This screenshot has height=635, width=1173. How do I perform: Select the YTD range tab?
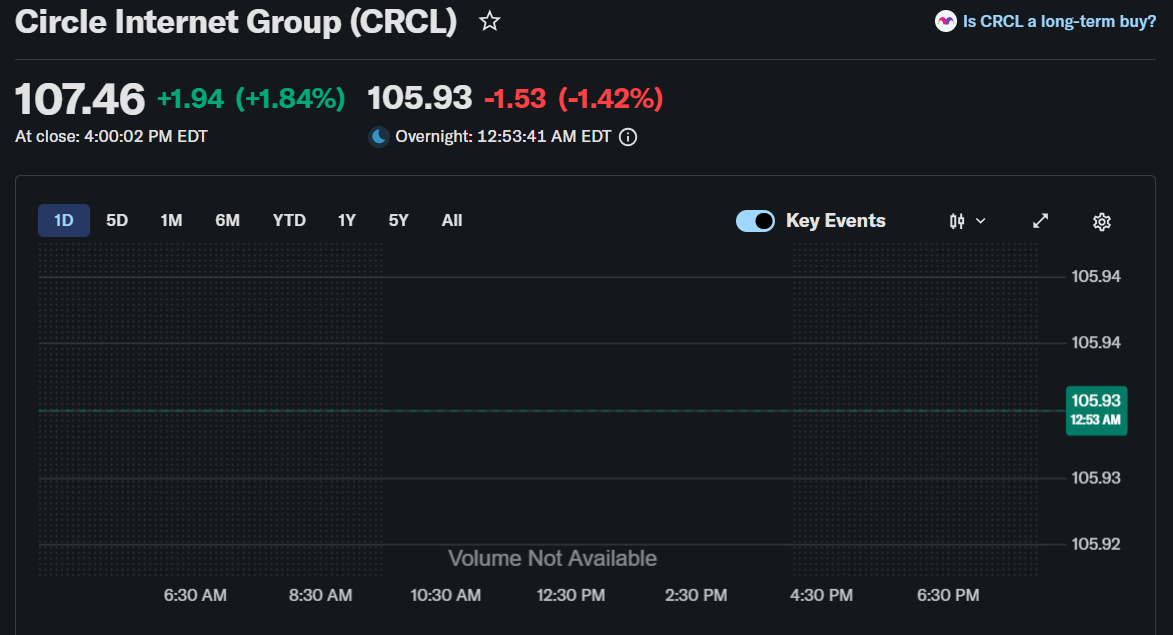(x=289, y=220)
